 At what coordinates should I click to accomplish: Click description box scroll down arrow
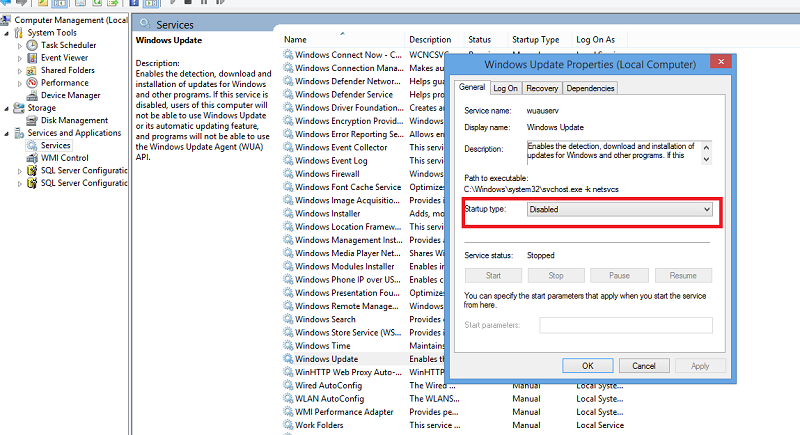[707, 159]
